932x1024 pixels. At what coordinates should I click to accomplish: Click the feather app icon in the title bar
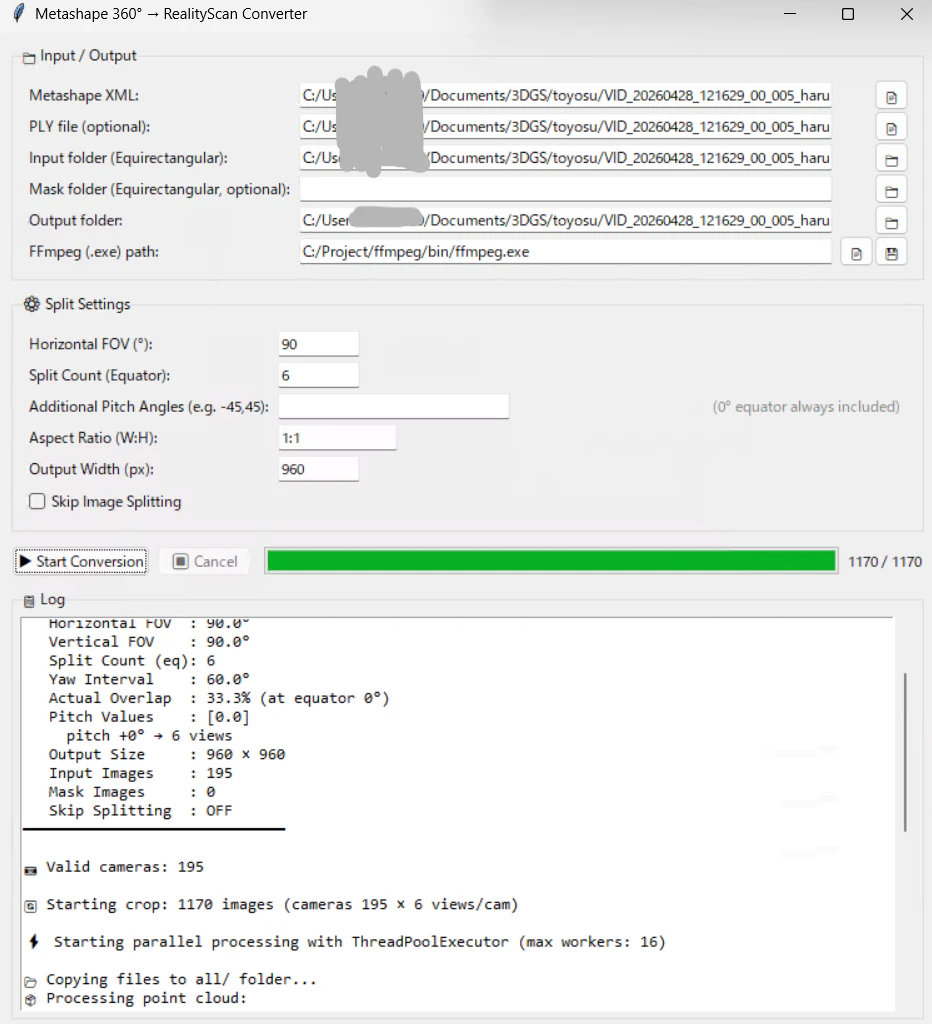[19, 13]
